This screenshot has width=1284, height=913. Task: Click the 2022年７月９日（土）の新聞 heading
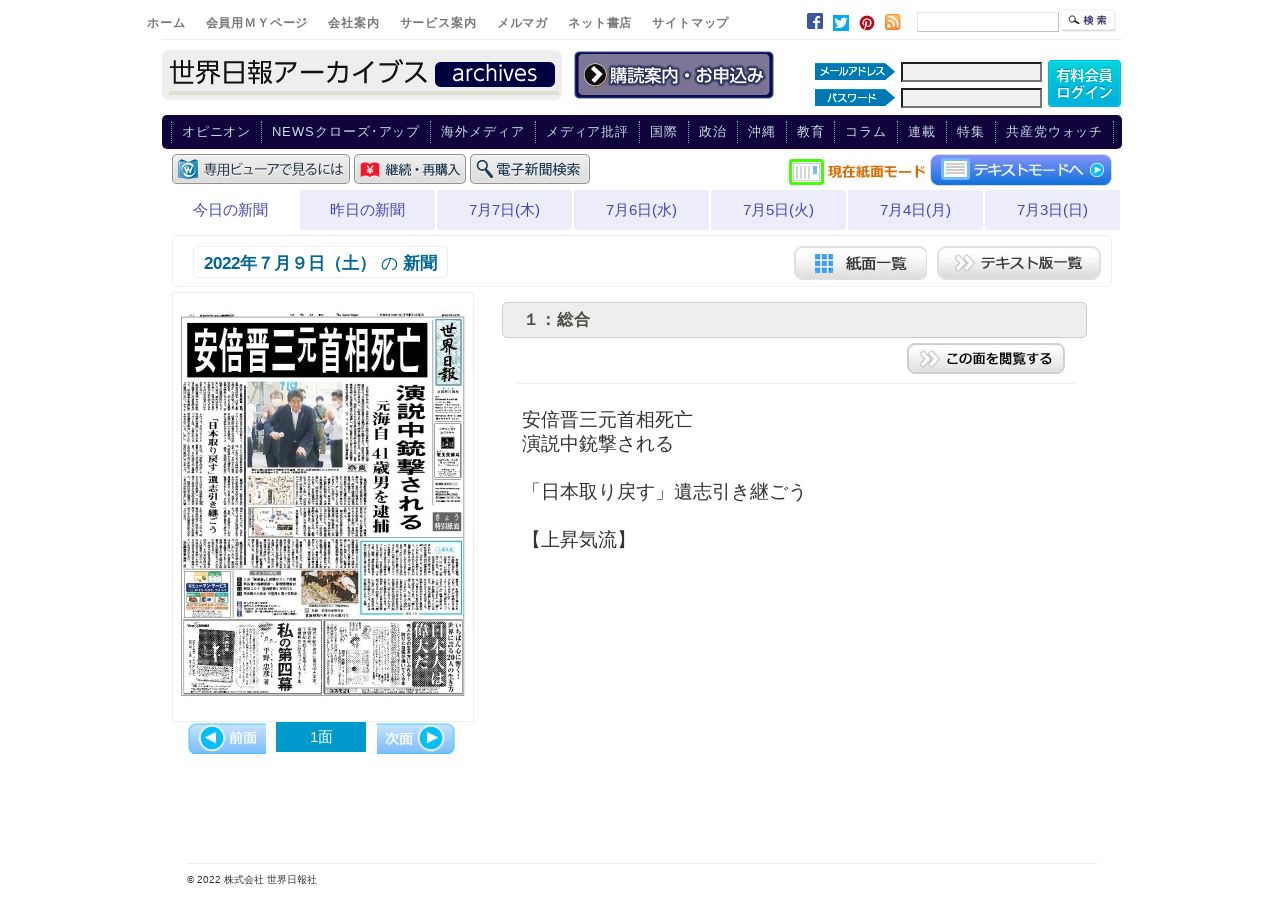click(x=321, y=263)
